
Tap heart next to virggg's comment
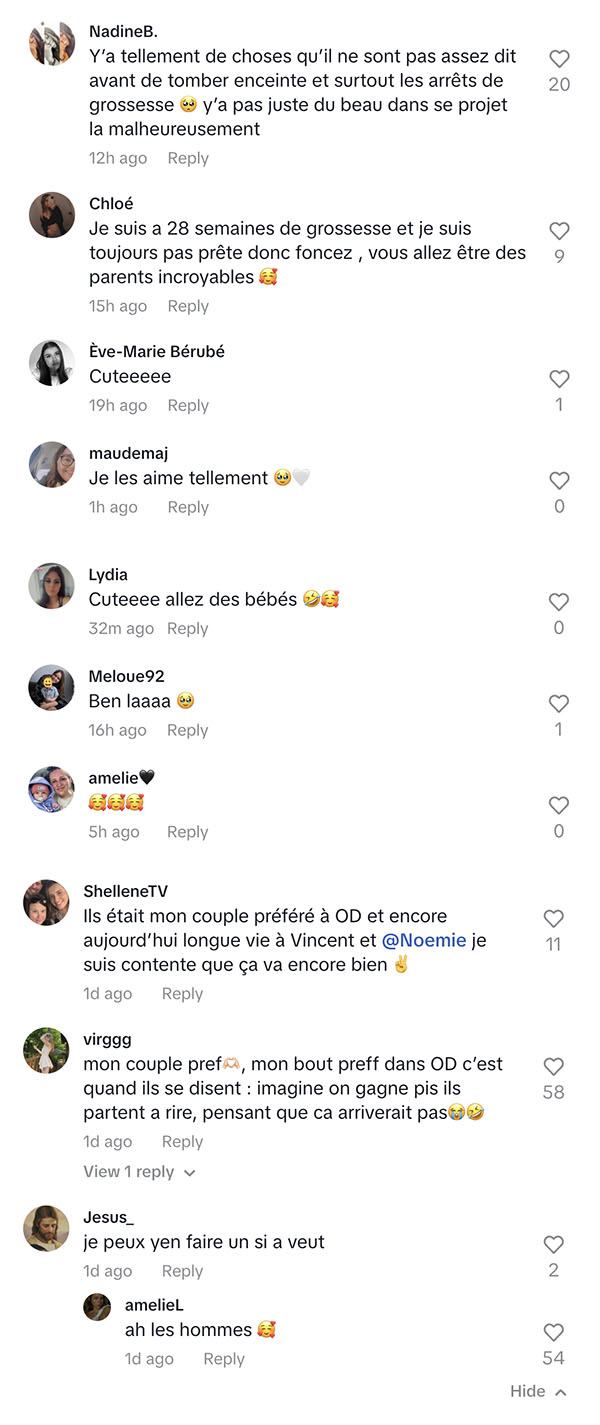click(553, 1067)
